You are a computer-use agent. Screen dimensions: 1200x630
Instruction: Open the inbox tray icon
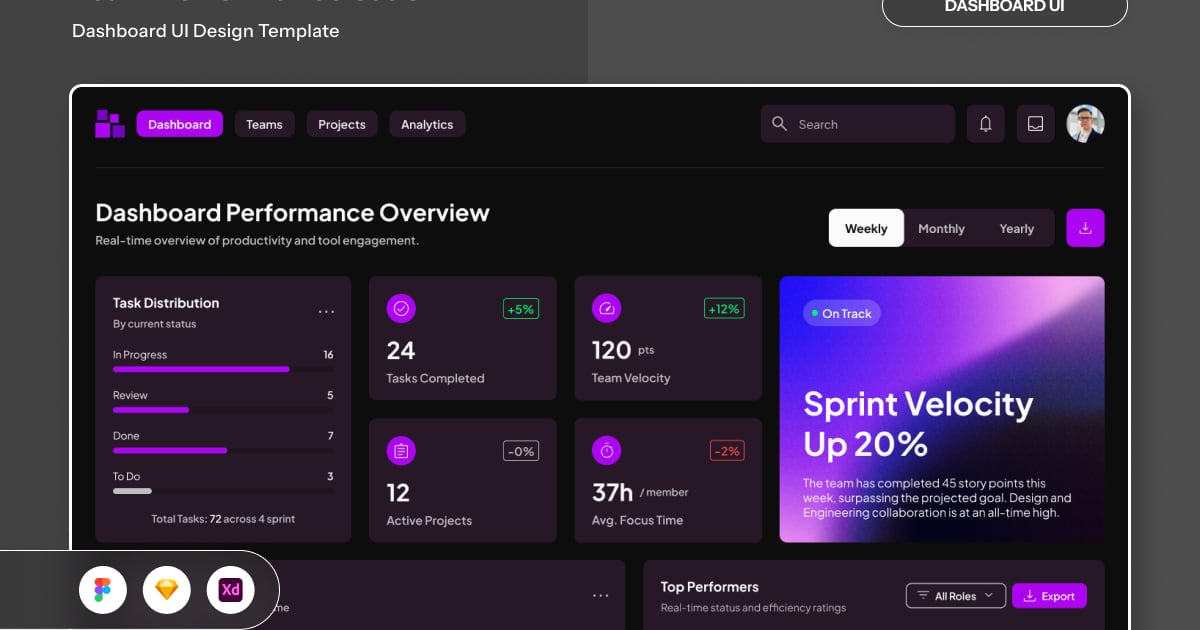[x=1036, y=124]
